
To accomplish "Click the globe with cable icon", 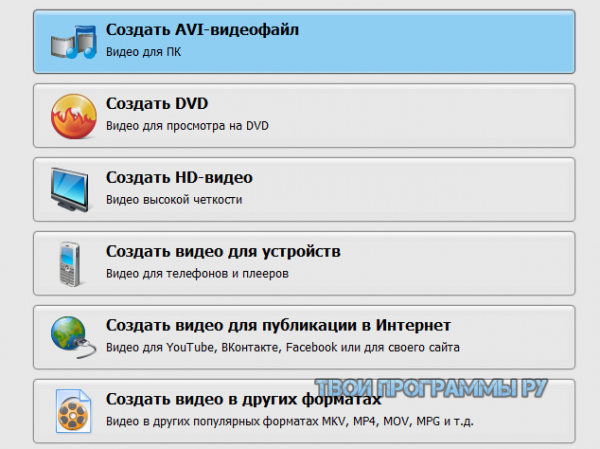I will [x=73, y=337].
